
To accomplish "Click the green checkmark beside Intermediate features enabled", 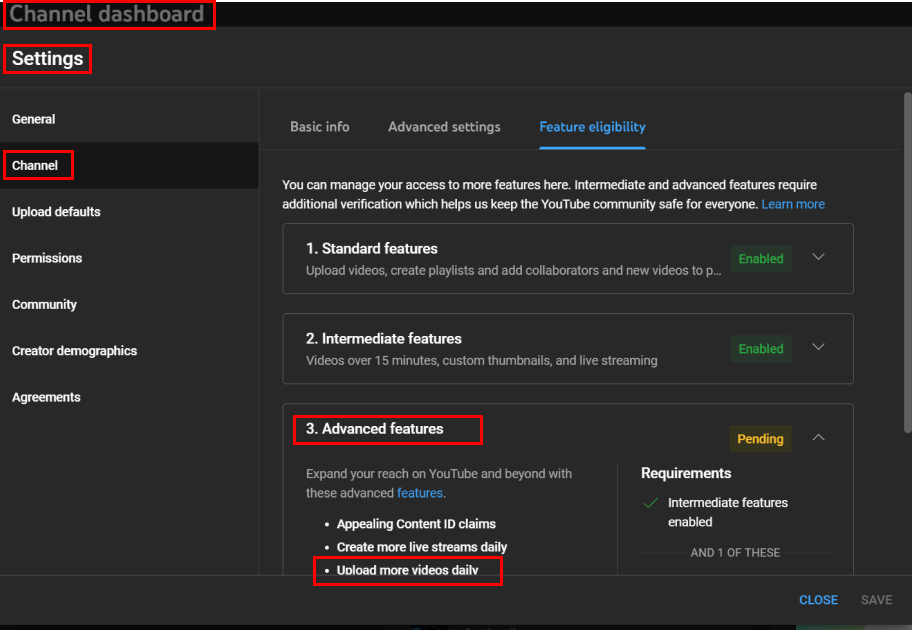I will tap(651, 503).
